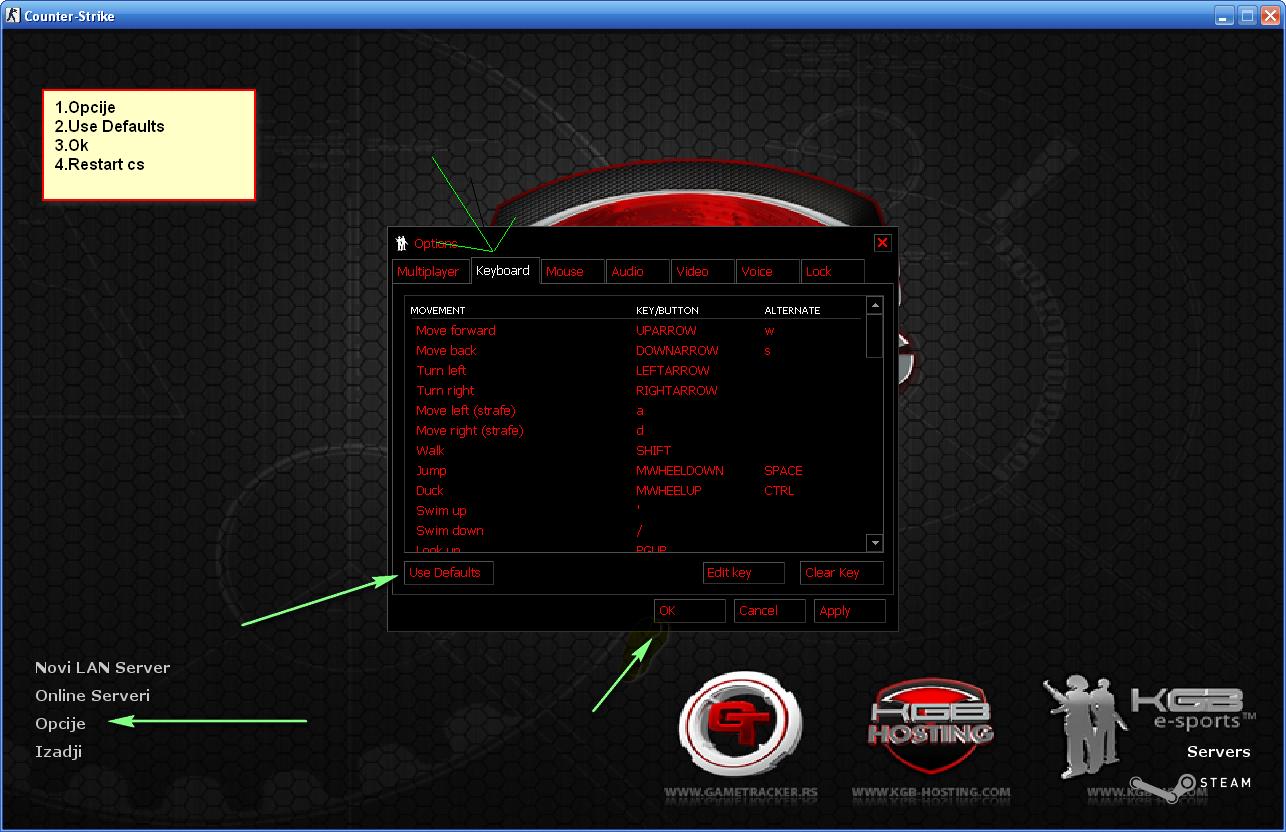This screenshot has height=832, width=1286.
Task: Open the GameTracker GT logo
Action: click(740, 725)
